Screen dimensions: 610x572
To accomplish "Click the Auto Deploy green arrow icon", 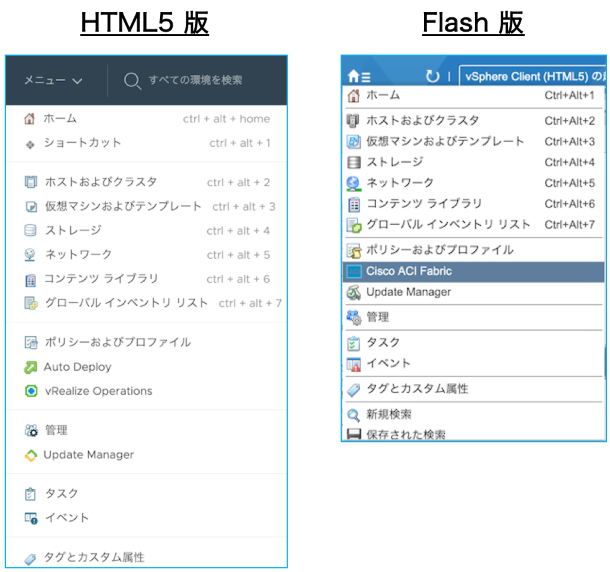I will coord(30,367).
